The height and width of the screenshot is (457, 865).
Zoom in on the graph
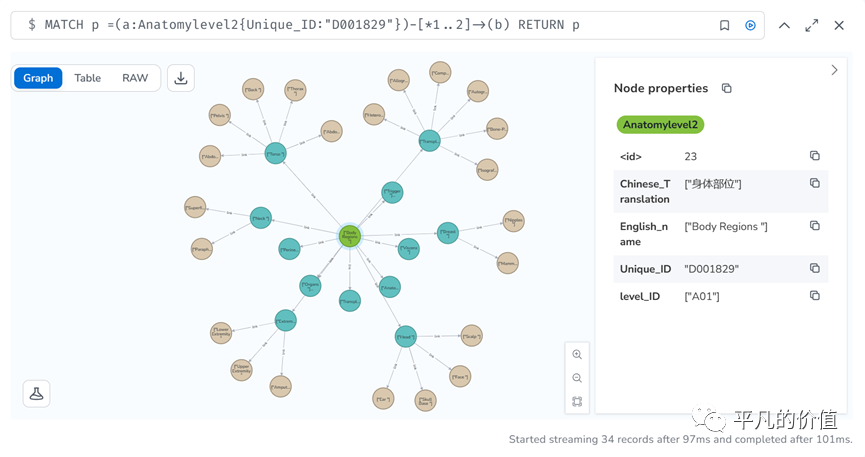click(577, 355)
